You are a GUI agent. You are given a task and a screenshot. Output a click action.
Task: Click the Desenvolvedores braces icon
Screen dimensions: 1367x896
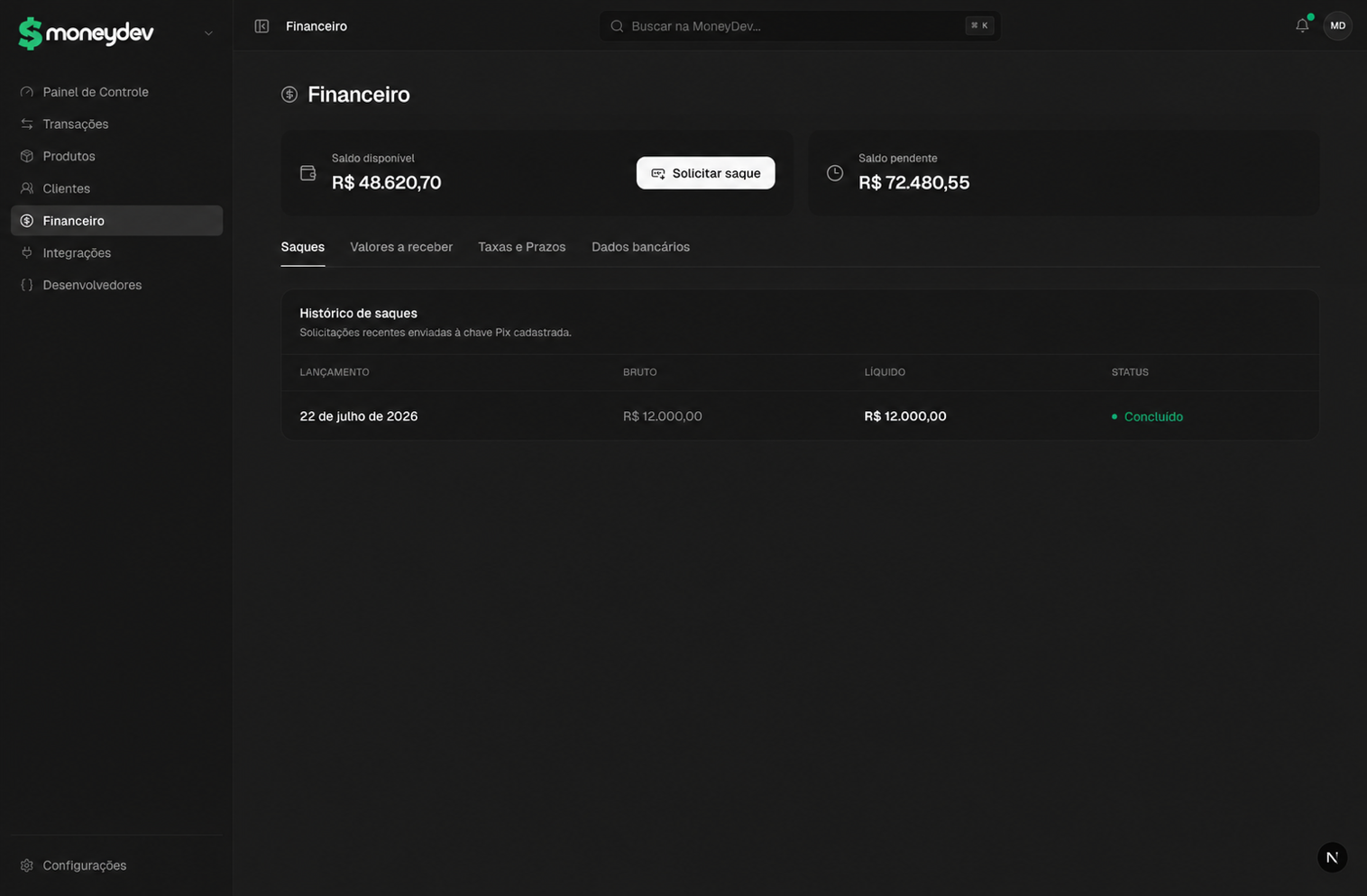pyautogui.click(x=27, y=285)
